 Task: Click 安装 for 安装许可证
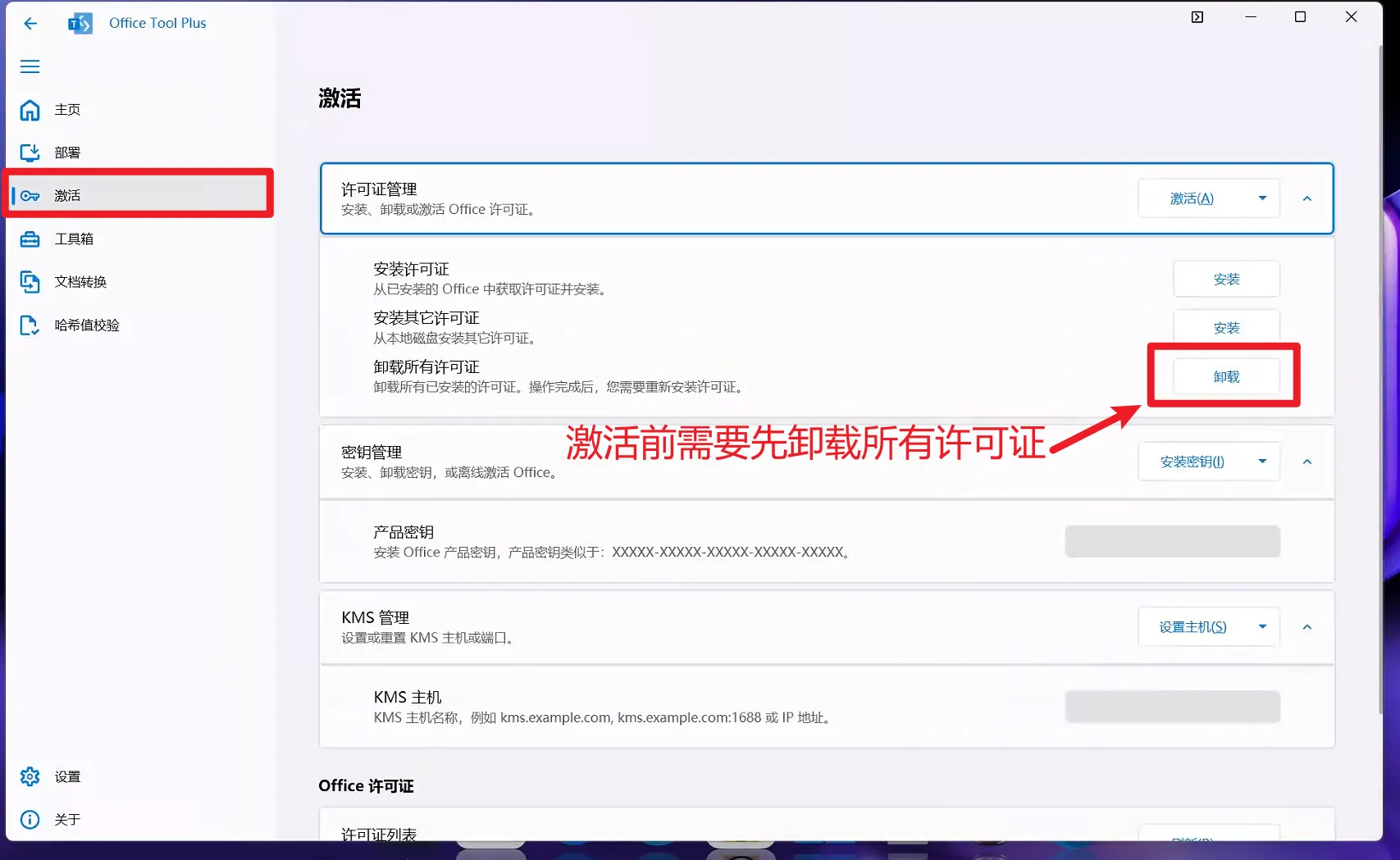point(1226,280)
